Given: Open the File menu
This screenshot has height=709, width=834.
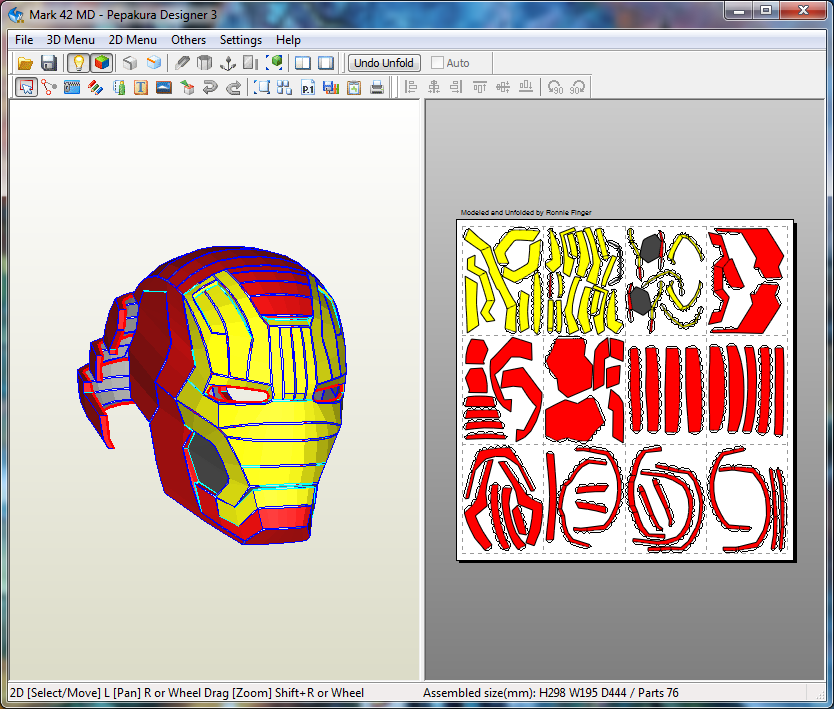Looking at the screenshot, I should [24, 40].
